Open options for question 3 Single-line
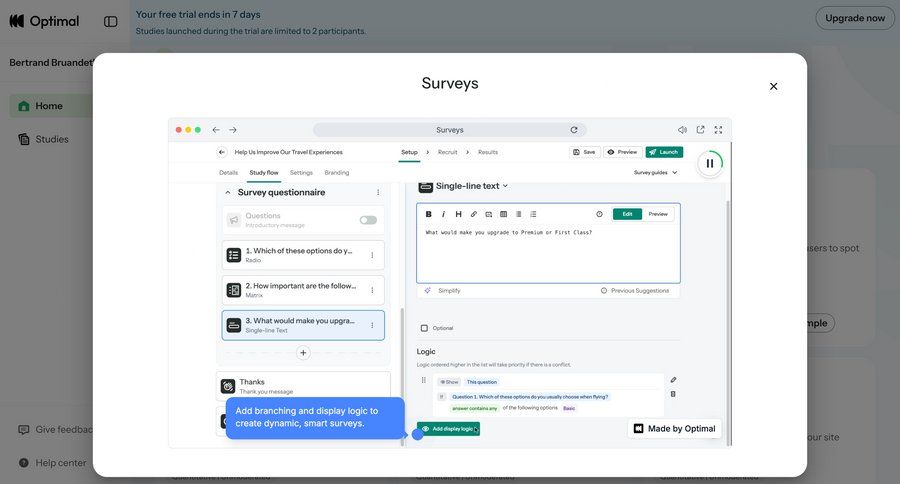This screenshot has width=900, height=484. (372, 325)
